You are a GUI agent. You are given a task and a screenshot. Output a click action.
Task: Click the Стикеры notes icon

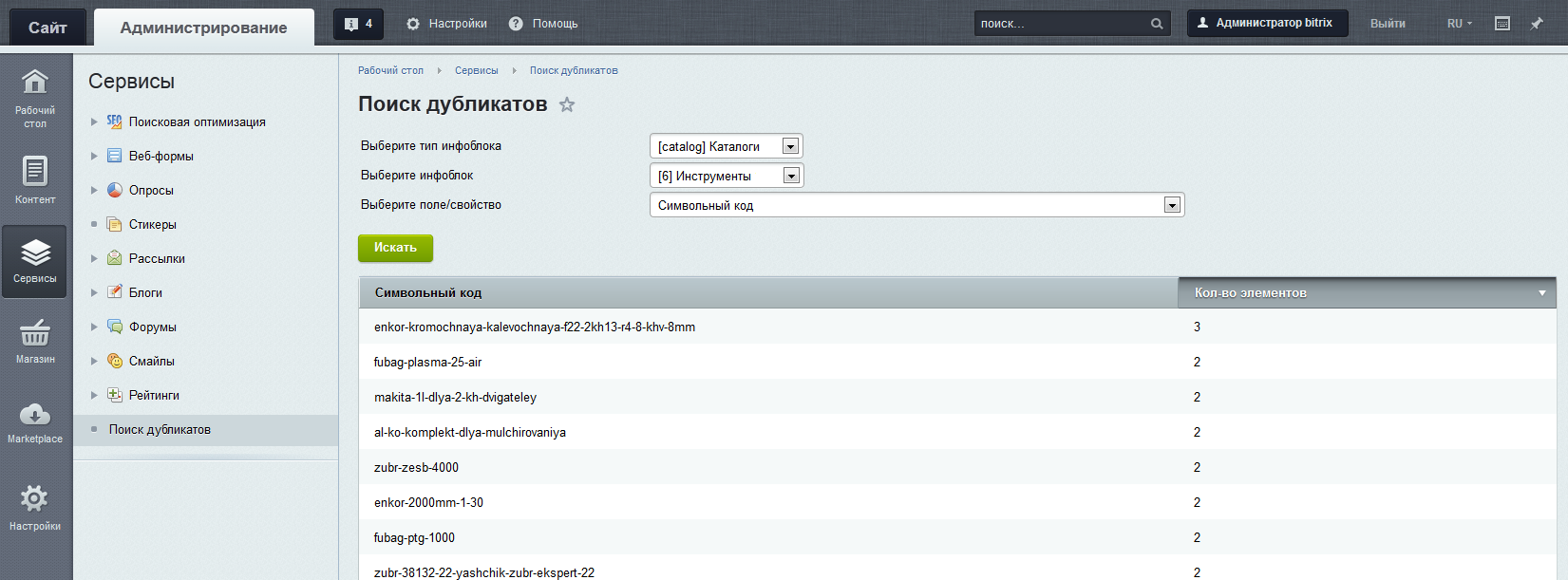pyautogui.click(x=114, y=224)
